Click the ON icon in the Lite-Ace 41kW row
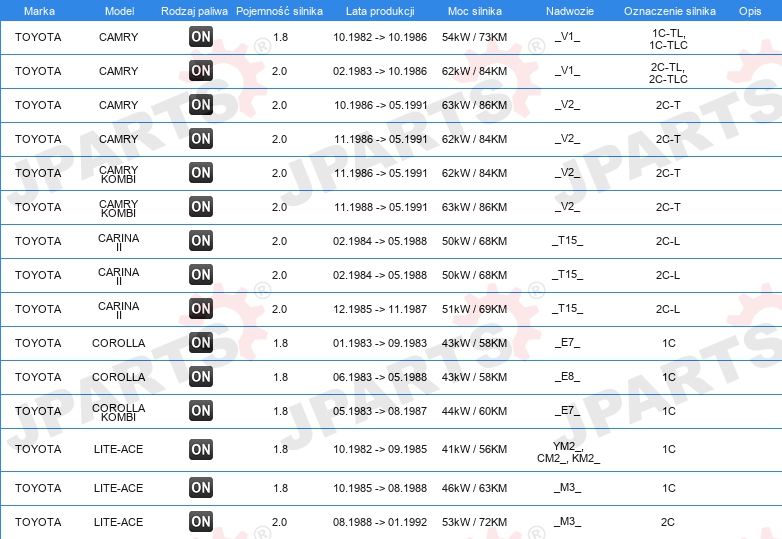Screen dimensions: 782x539 (201, 449)
